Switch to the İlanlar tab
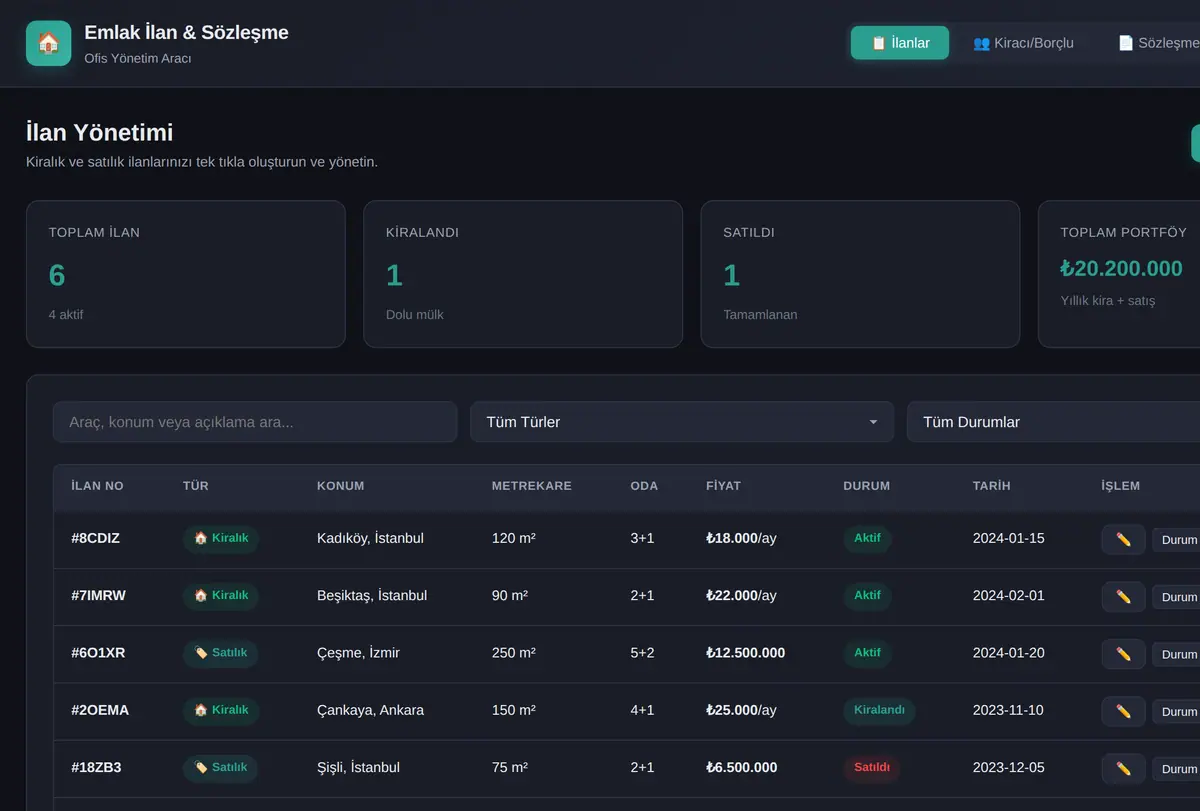 (x=900, y=43)
